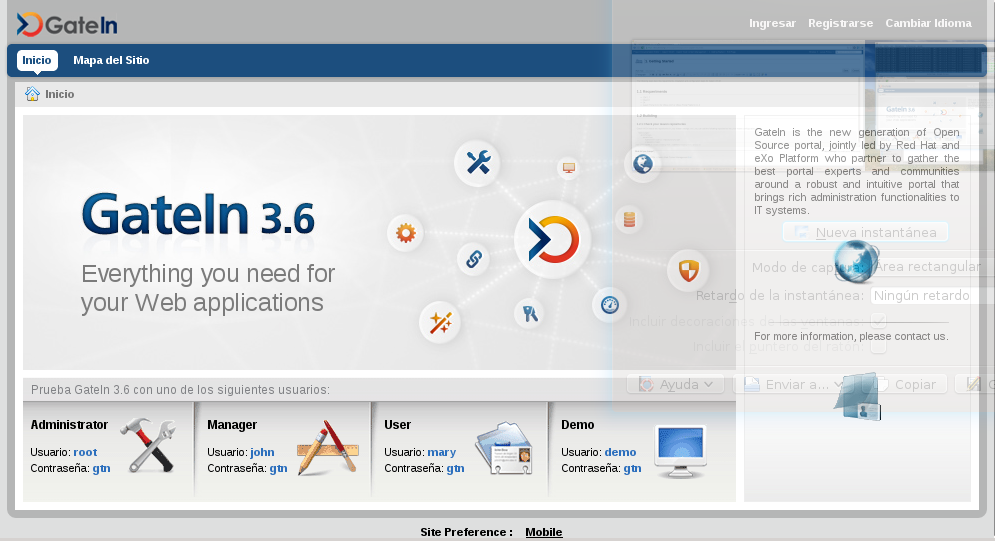Viewport: 995px width, 541px height.
Task: Click the central GateIn emblem in the banner
Action: click(553, 240)
